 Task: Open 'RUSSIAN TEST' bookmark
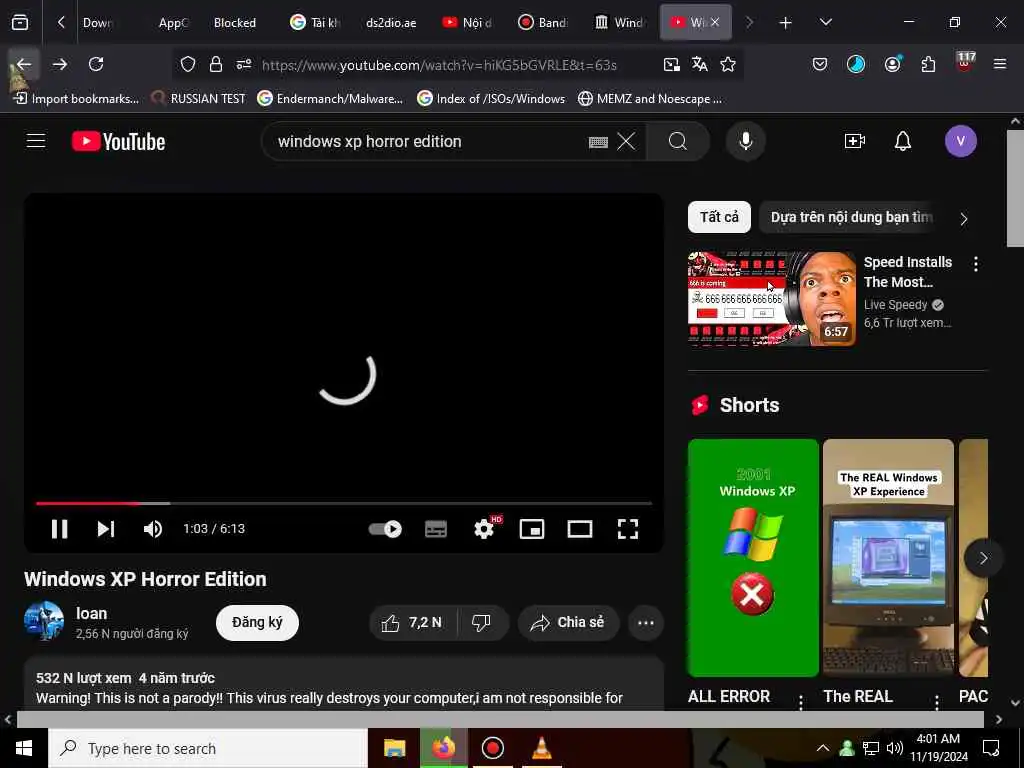(199, 99)
